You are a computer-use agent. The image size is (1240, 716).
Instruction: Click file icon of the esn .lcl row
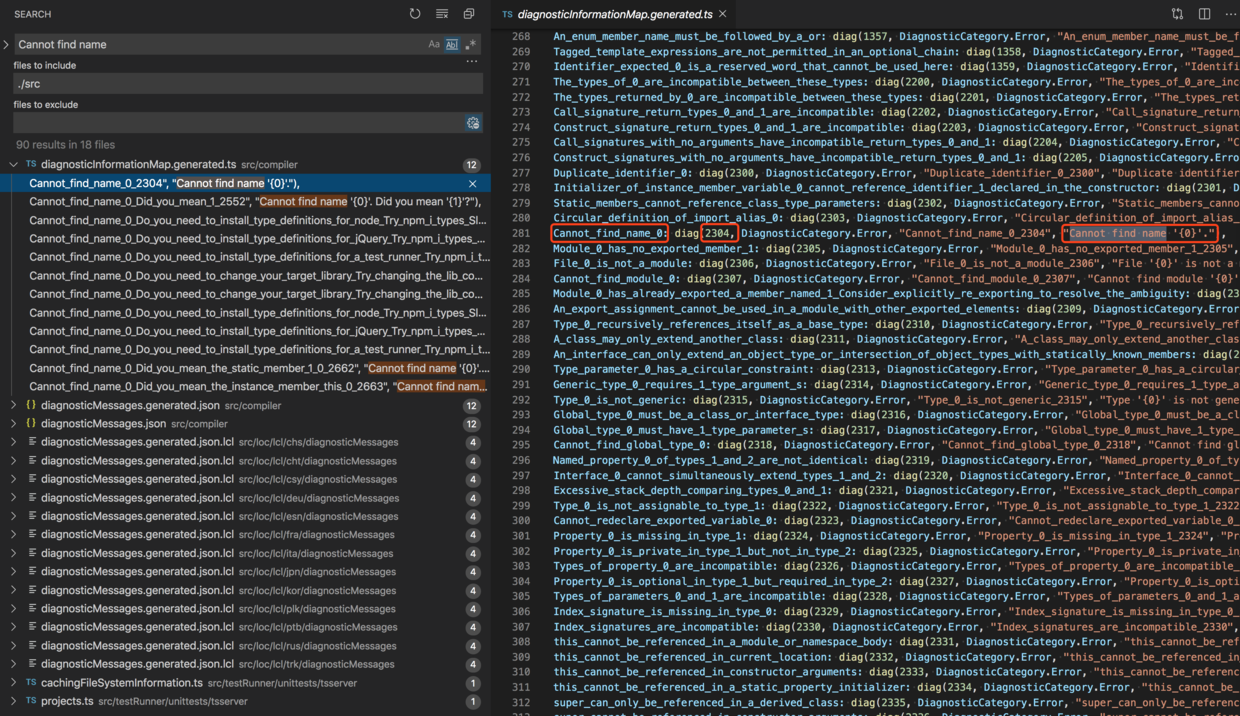[x=32, y=516]
